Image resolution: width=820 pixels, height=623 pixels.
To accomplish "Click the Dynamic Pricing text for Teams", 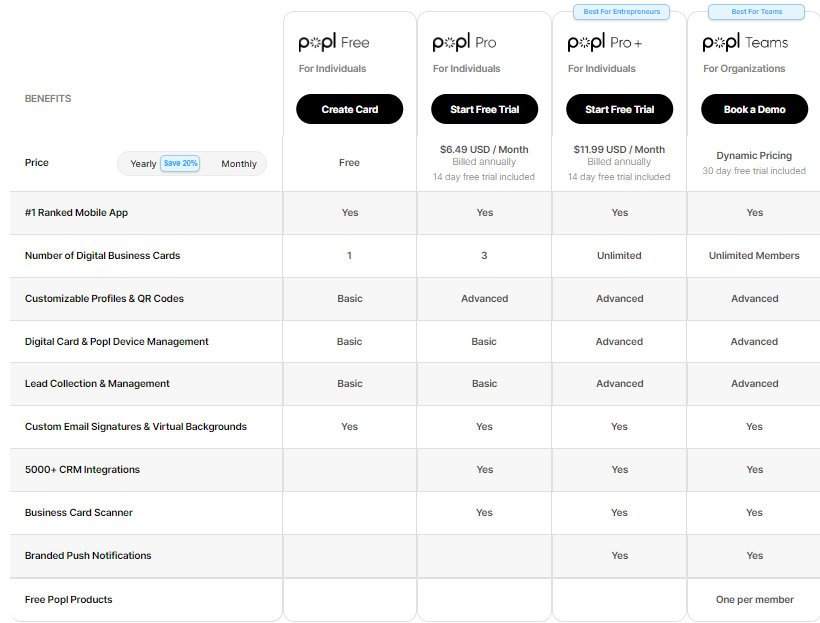I will [754, 155].
